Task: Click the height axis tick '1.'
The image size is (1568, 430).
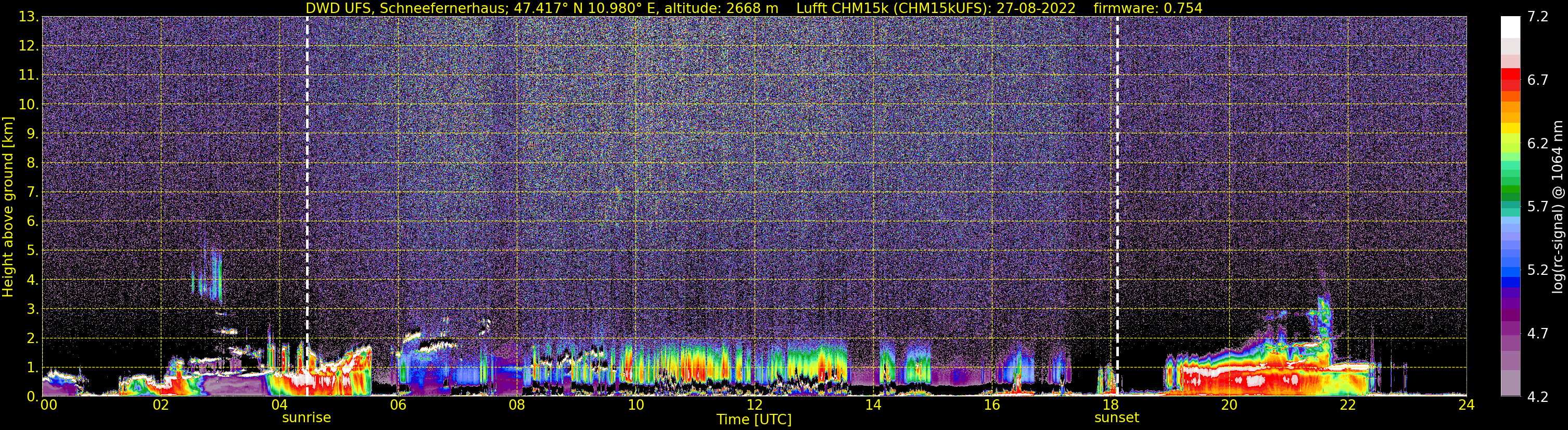Action: pyautogui.click(x=32, y=368)
